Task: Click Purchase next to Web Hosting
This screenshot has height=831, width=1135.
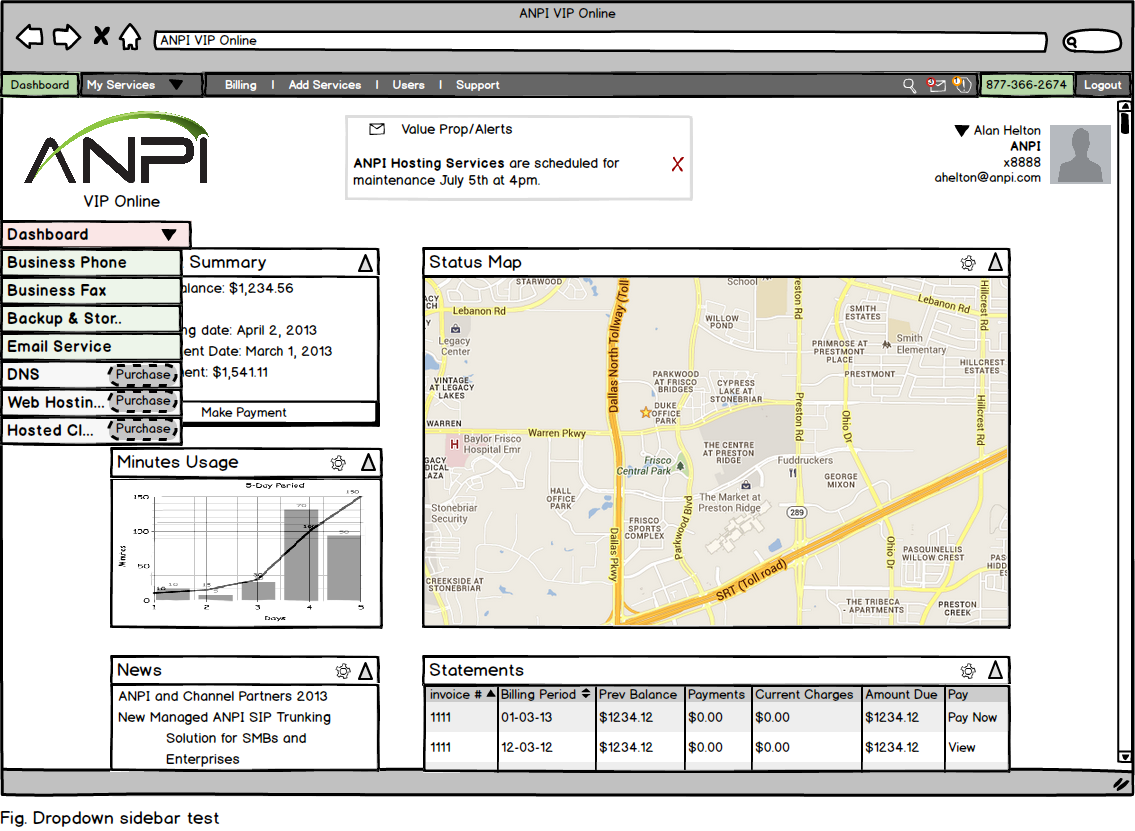Action: click(x=143, y=402)
